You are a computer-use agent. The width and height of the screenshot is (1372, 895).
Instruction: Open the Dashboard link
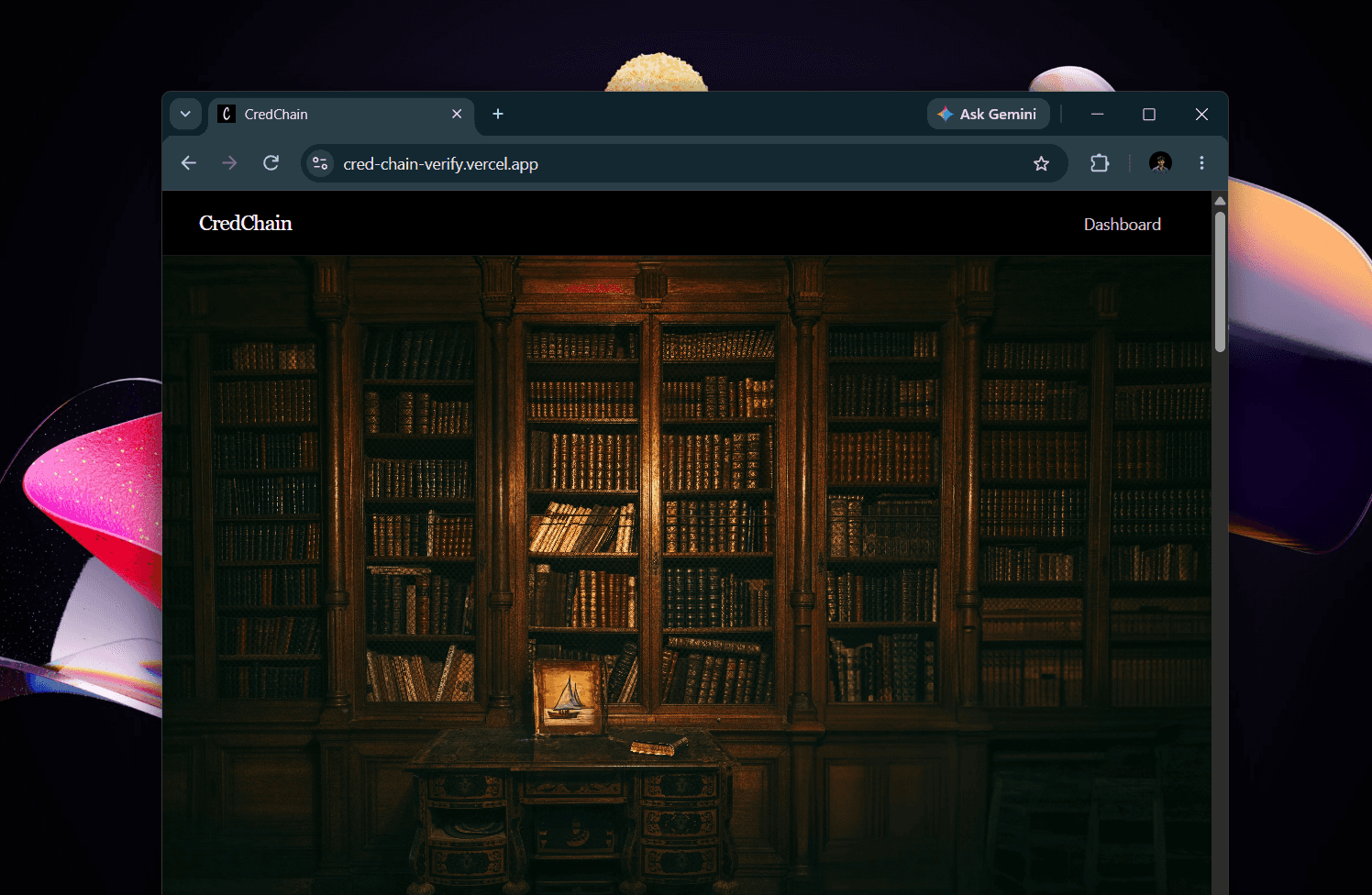pos(1123,225)
